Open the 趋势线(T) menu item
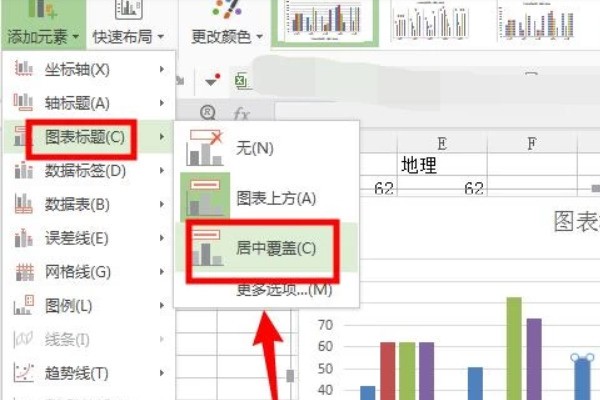 (x=89, y=373)
